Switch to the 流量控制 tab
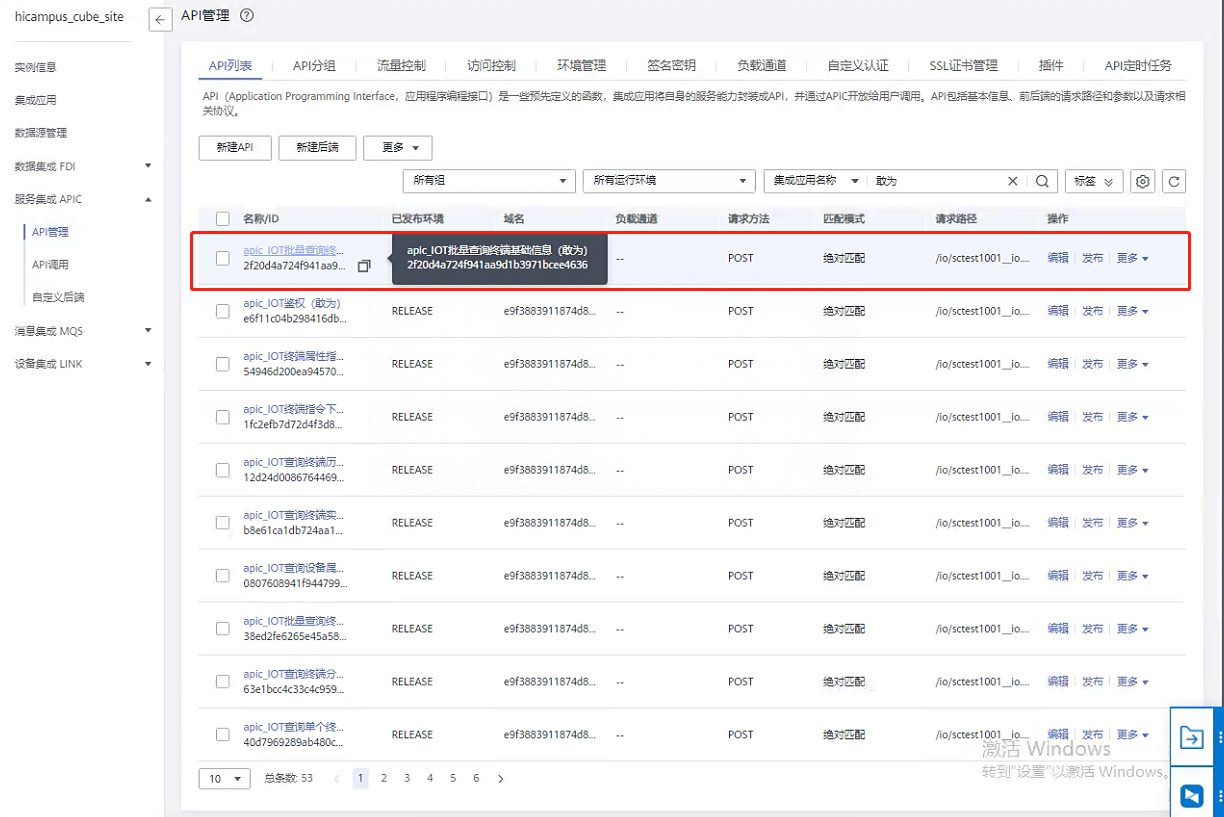 [x=401, y=65]
